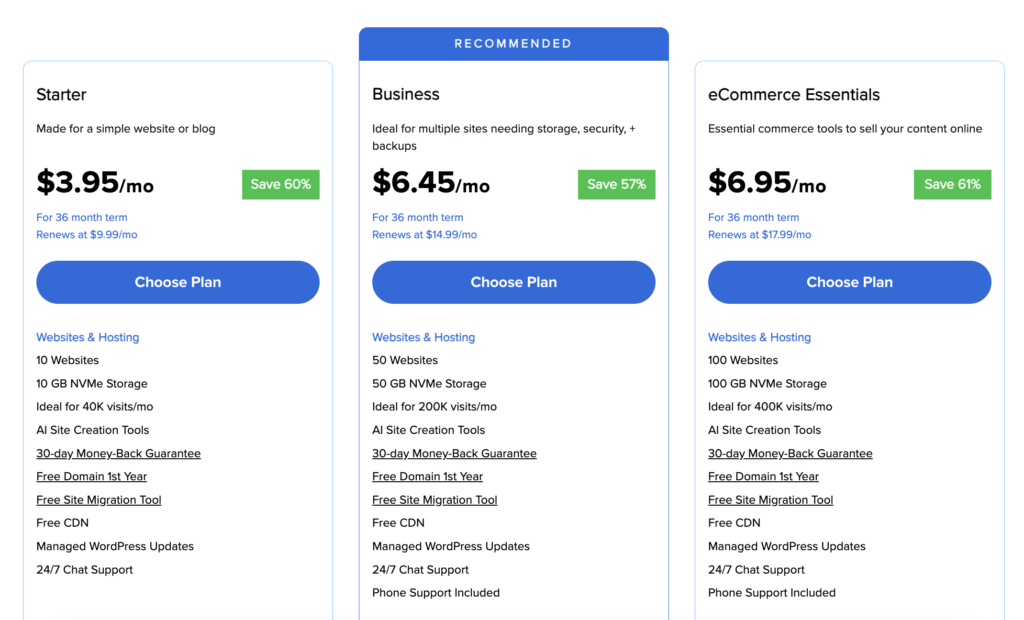
Task: Open Starter's 30-day Money-Back Guarantee link
Action: click(118, 453)
